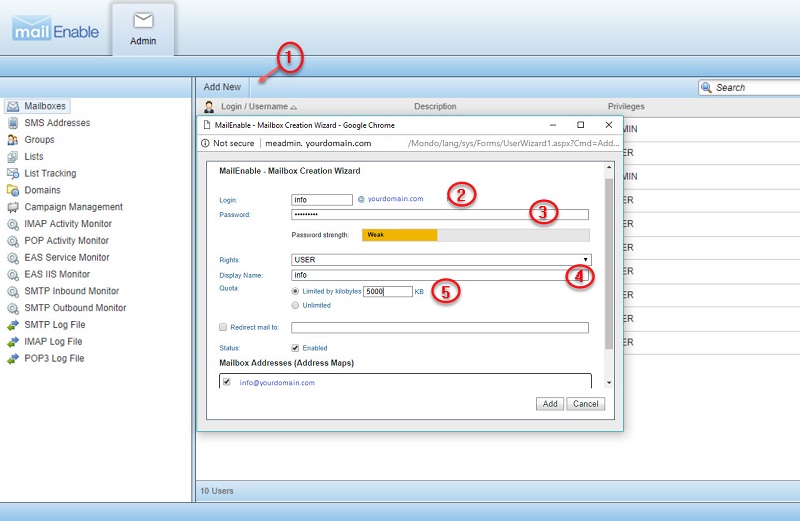Open the Admin tab

click(143, 29)
